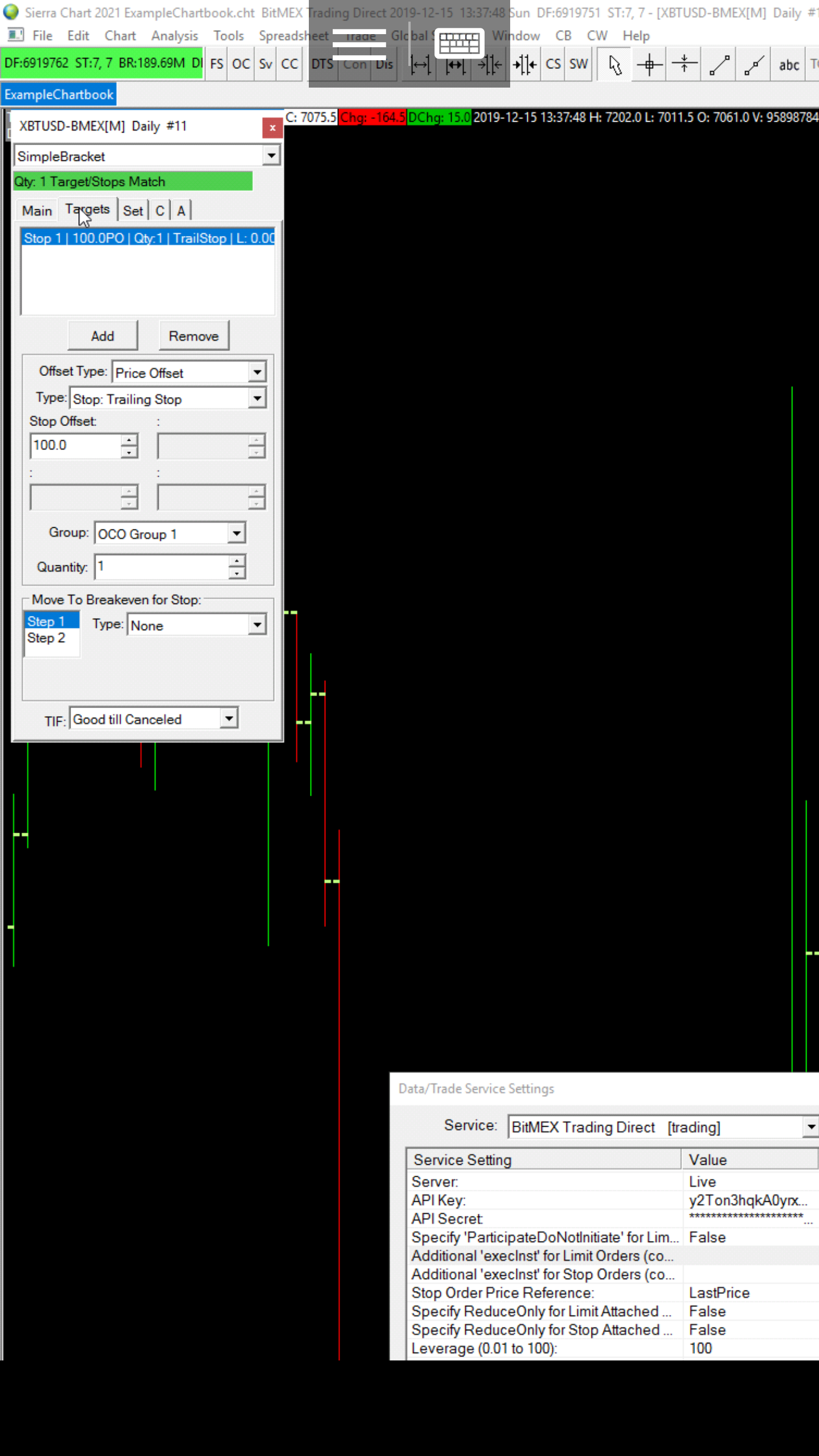Image resolution: width=819 pixels, height=1456 pixels.
Task: Click the Quantity input field
Action: click(162, 567)
